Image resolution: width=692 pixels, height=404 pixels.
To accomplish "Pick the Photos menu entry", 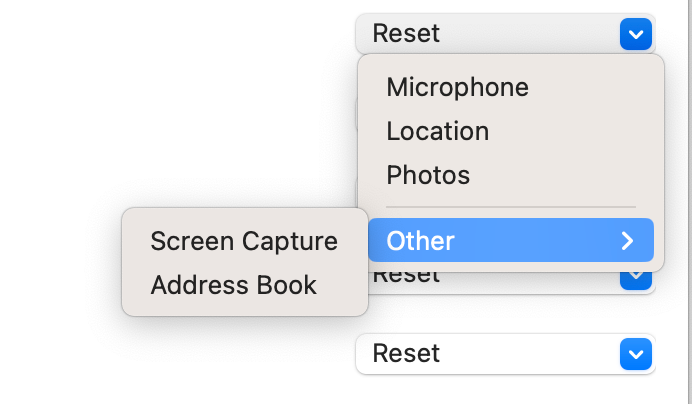I will click(x=428, y=175).
